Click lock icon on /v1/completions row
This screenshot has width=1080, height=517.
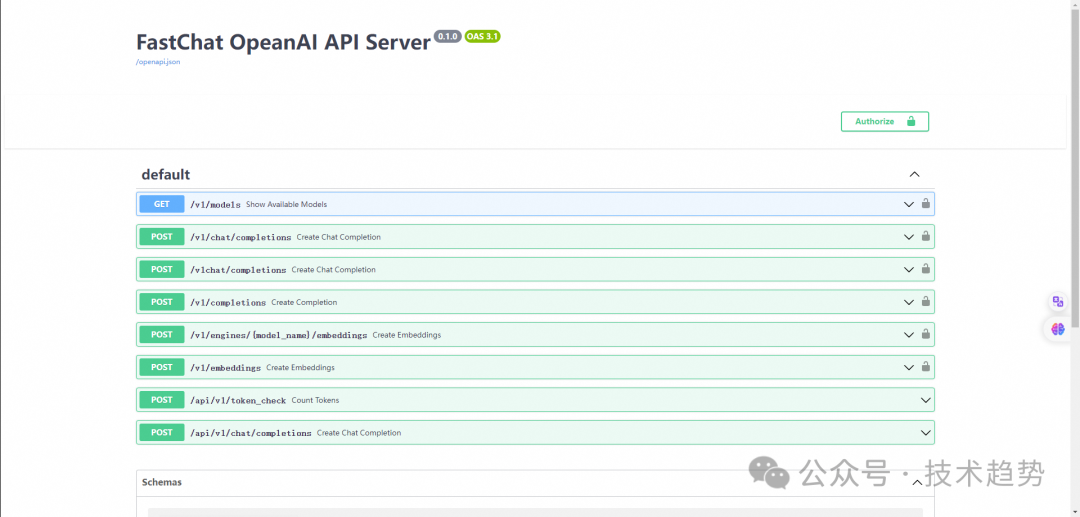(x=926, y=302)
